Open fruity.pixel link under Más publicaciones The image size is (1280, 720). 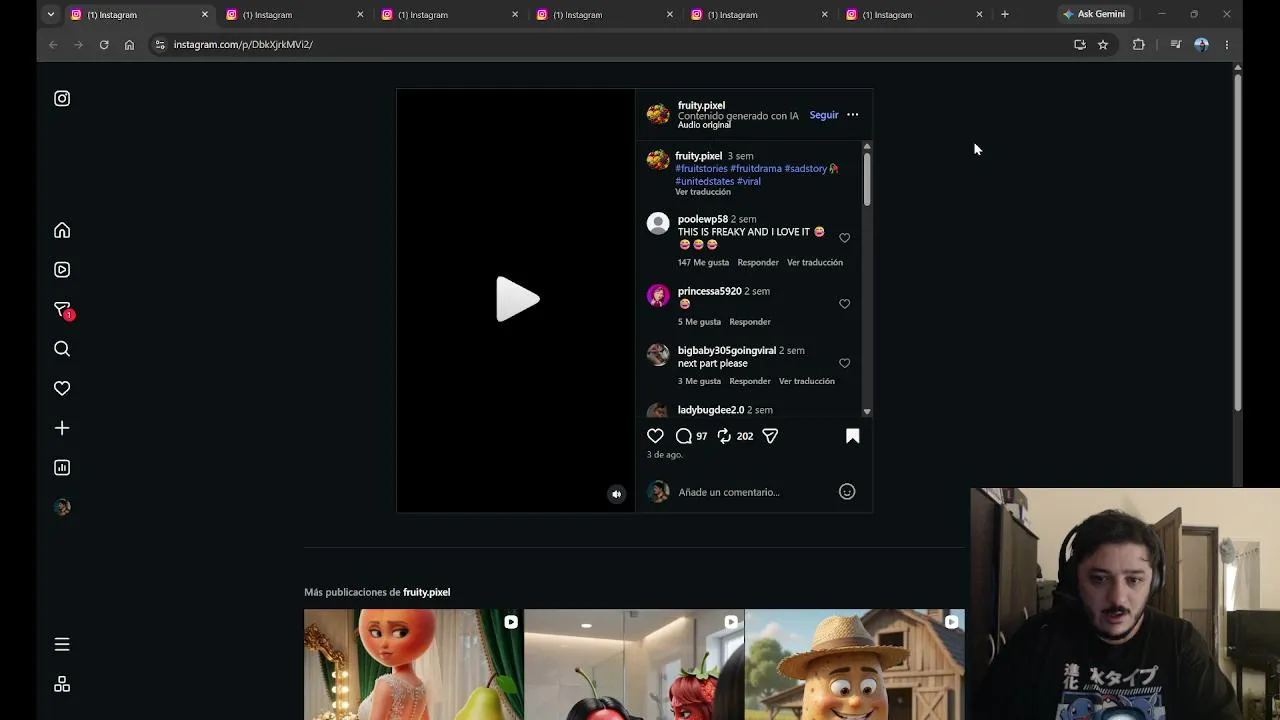click(426, 592)
